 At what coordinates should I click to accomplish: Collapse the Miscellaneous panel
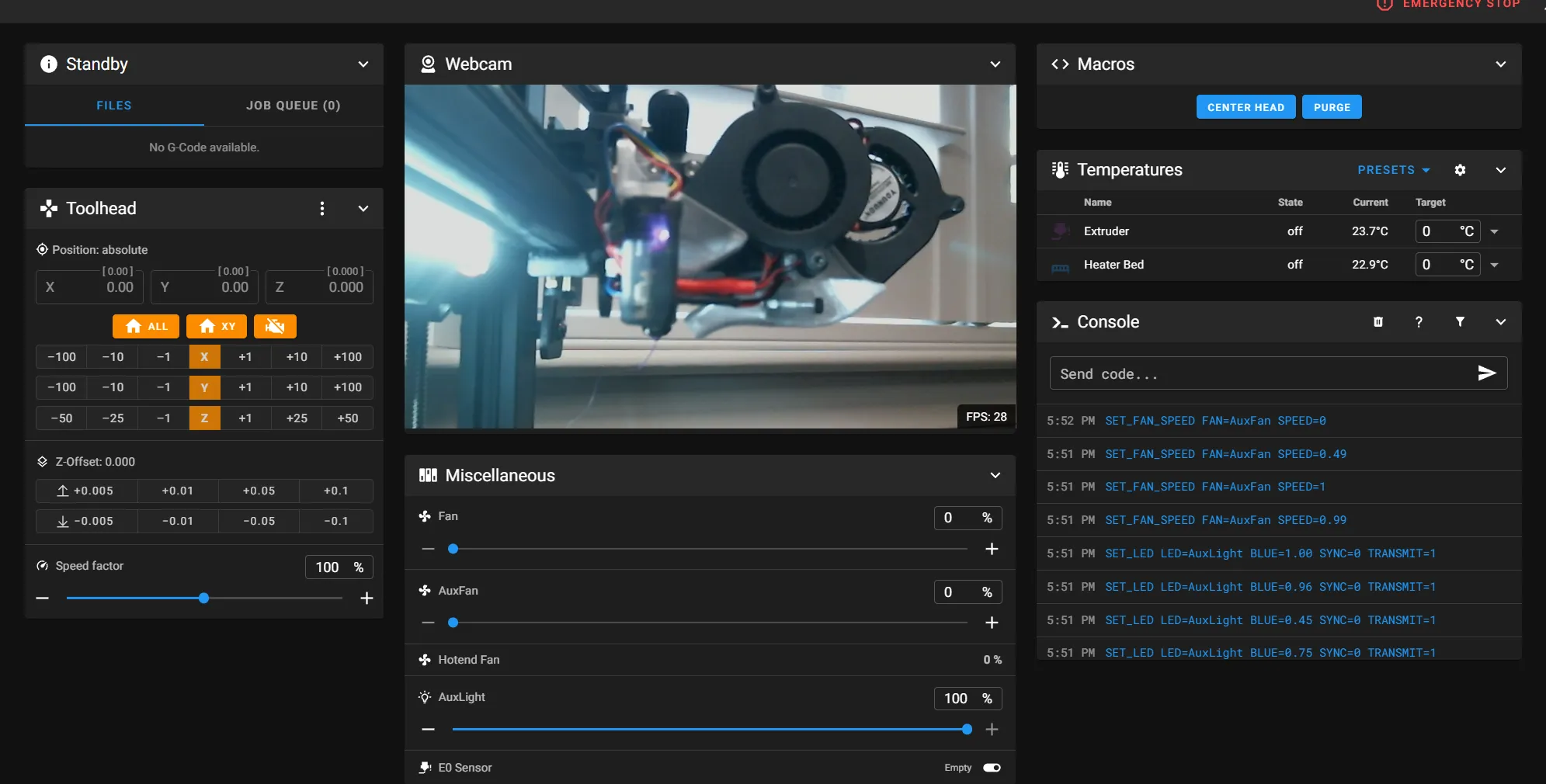click(x=995, y=476)
